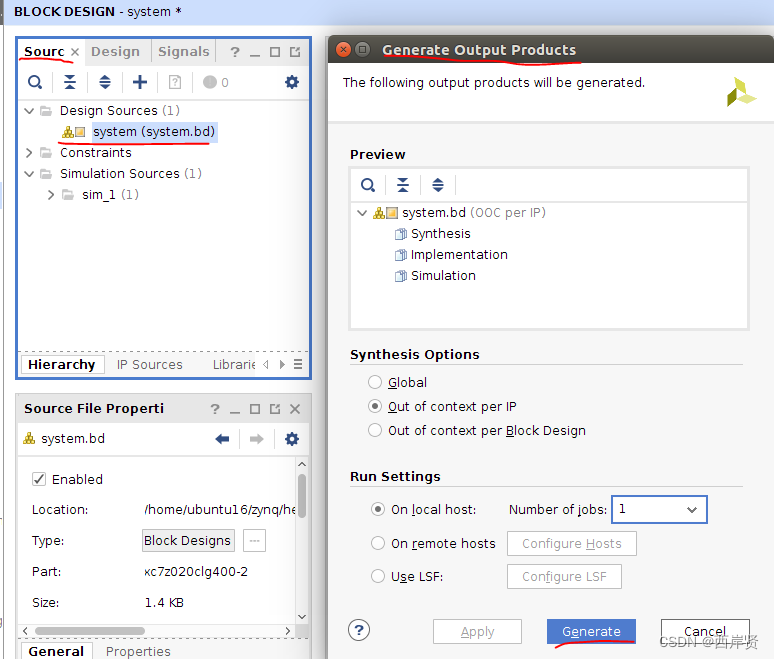The image size is (774, 659).
Task: Switch to the Design tab
Action: (x=116, y=52)
